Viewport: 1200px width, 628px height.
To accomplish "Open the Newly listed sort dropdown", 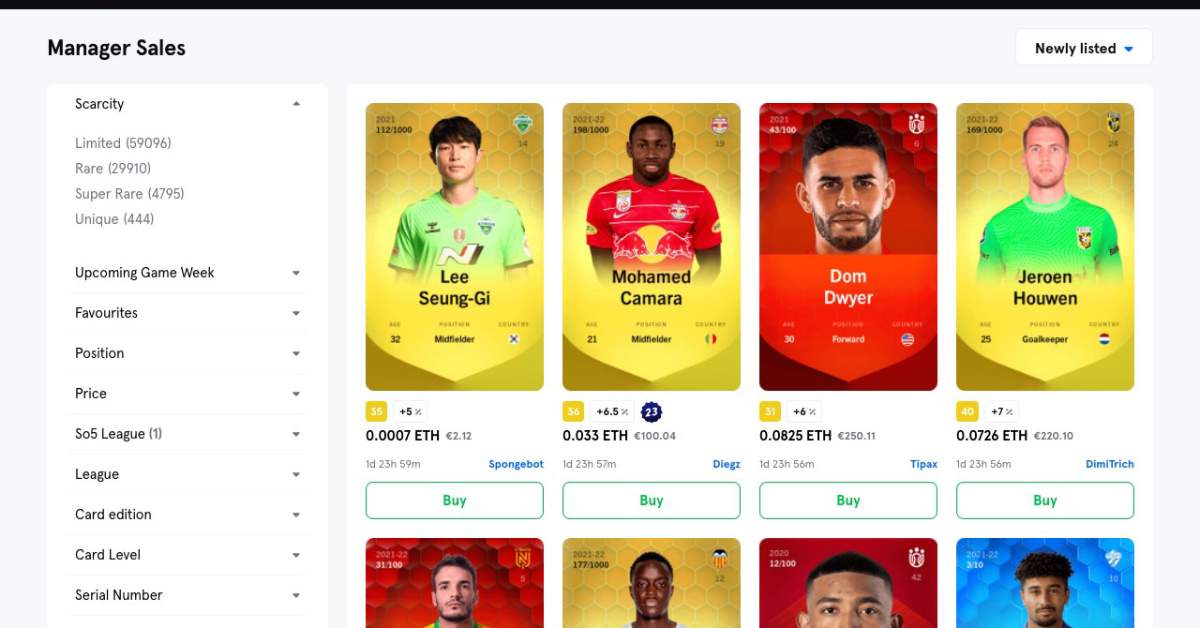I will pyautogui.click(x=1084, y=48).
